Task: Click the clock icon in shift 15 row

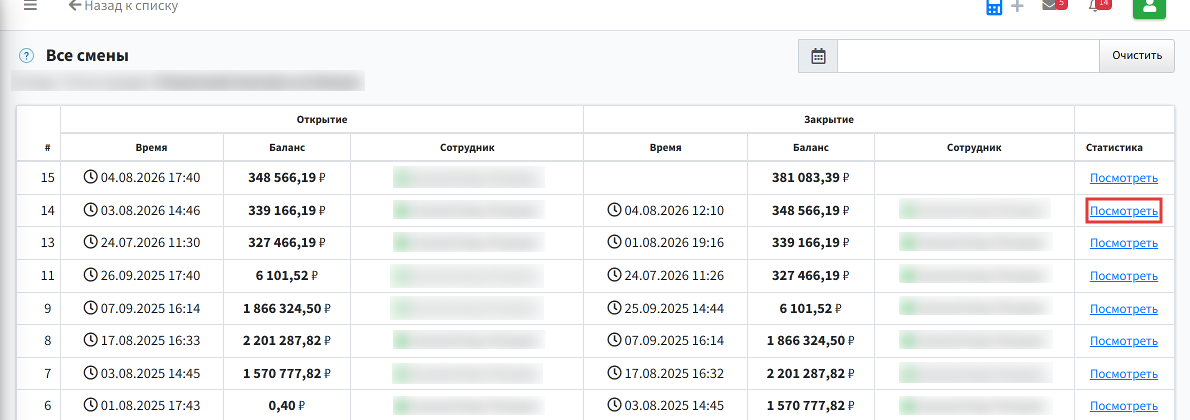Action: click(x=90, y=178)
